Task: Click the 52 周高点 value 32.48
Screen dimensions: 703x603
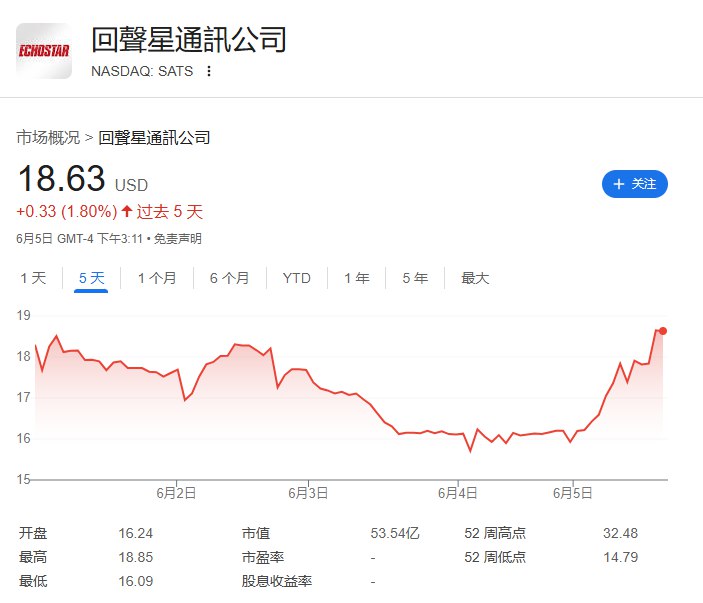Action: tap(621, 533)
